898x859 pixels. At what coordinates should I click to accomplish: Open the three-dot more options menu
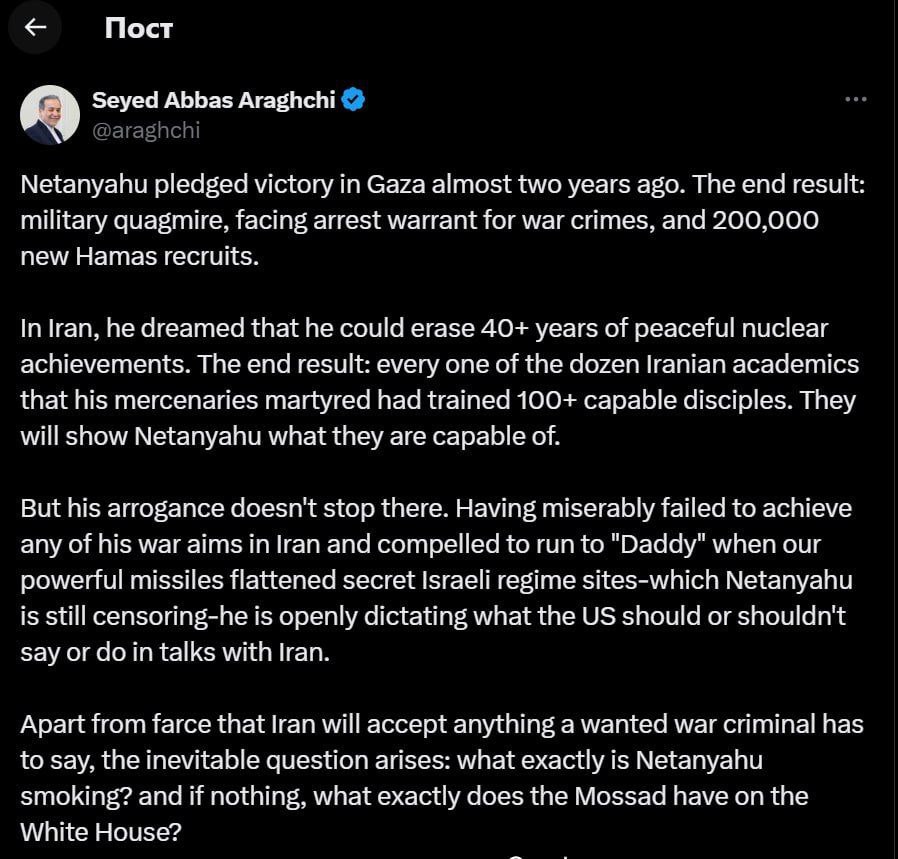(856, 100)
